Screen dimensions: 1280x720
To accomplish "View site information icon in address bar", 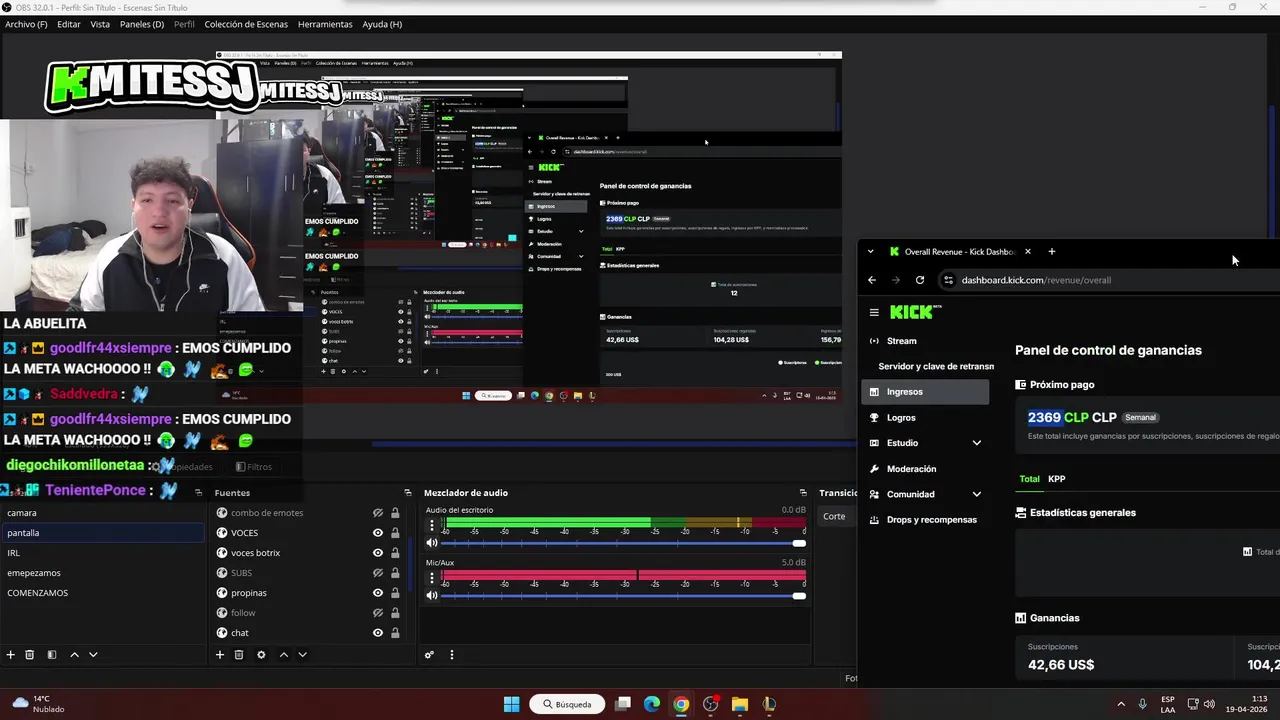I will tap(948, 280).
